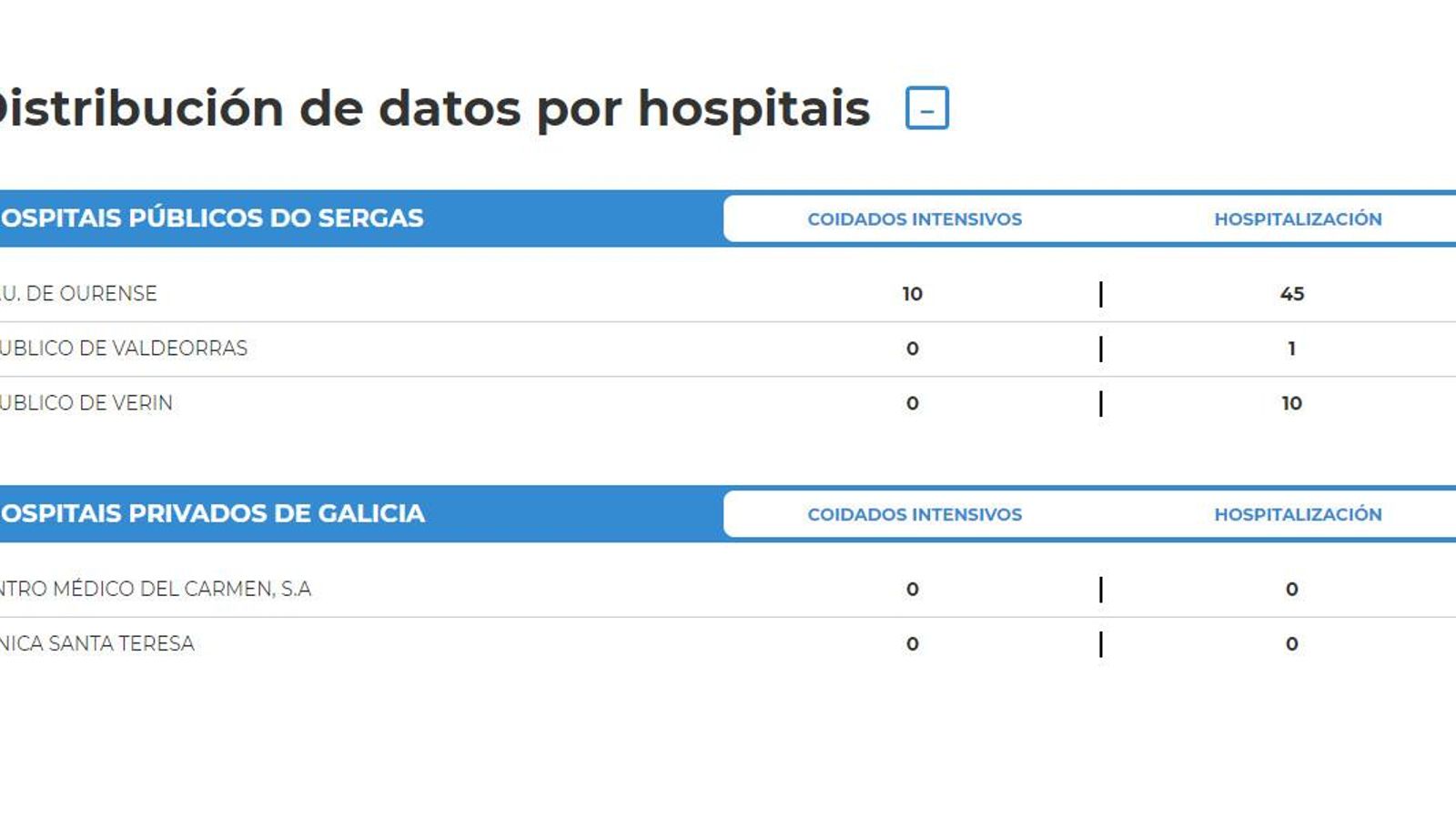Open the CENTRO MÉDICO DEL CARMEN row
This screenshot has height=819, width=1456.
[x=155, y=588]
